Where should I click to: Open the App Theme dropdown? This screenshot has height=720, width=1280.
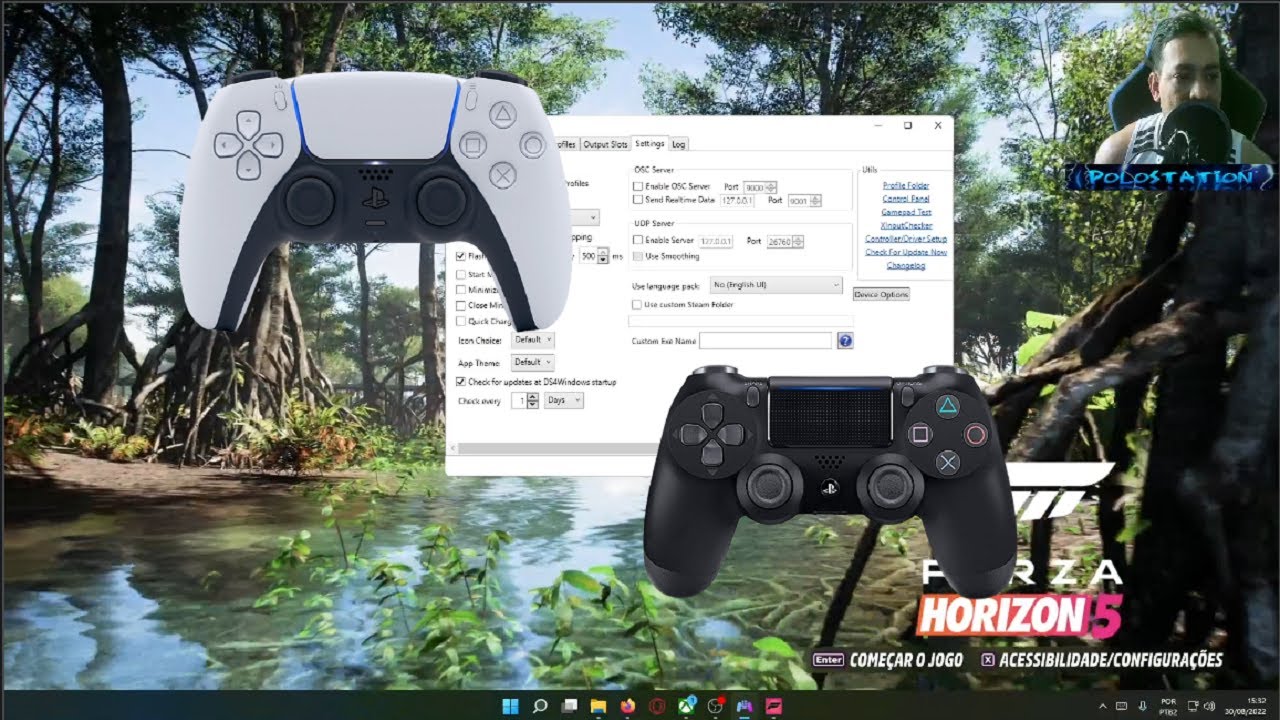coord(533,362)
